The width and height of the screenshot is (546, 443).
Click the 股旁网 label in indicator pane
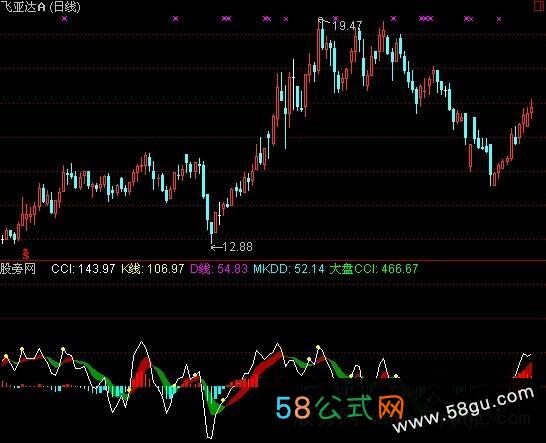pos(18,269)
